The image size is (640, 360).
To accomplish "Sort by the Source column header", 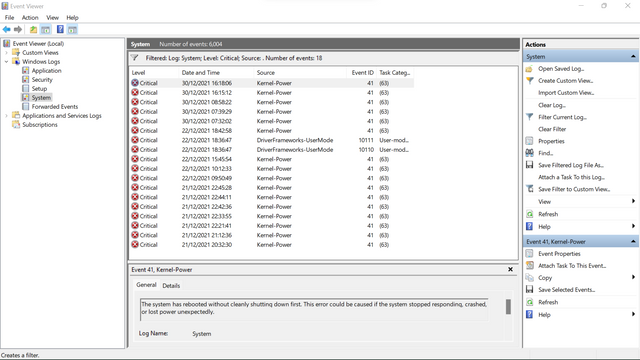I will (300, 73).
